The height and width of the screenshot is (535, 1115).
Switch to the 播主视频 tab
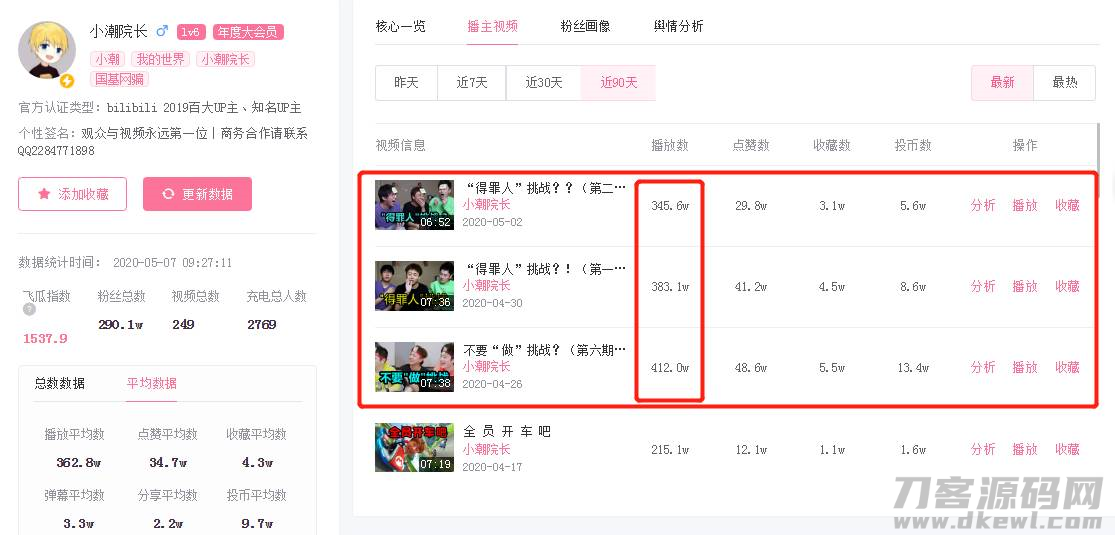tap(492, 26)
